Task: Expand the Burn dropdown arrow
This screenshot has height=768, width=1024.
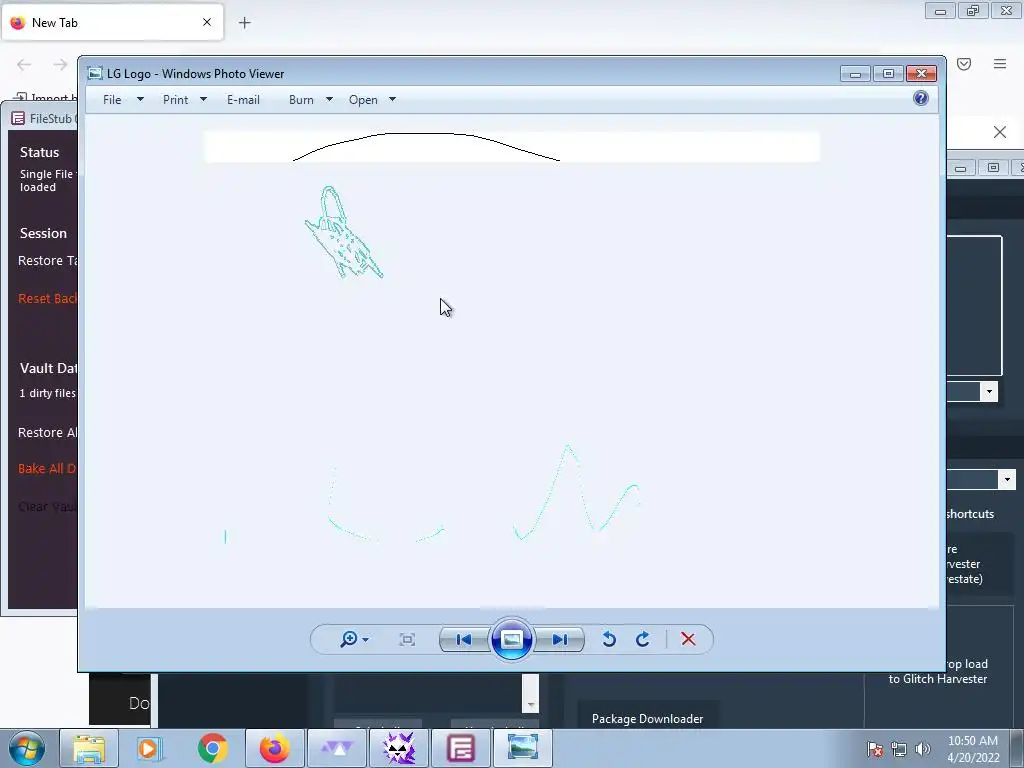Action: tap(329, 99)
